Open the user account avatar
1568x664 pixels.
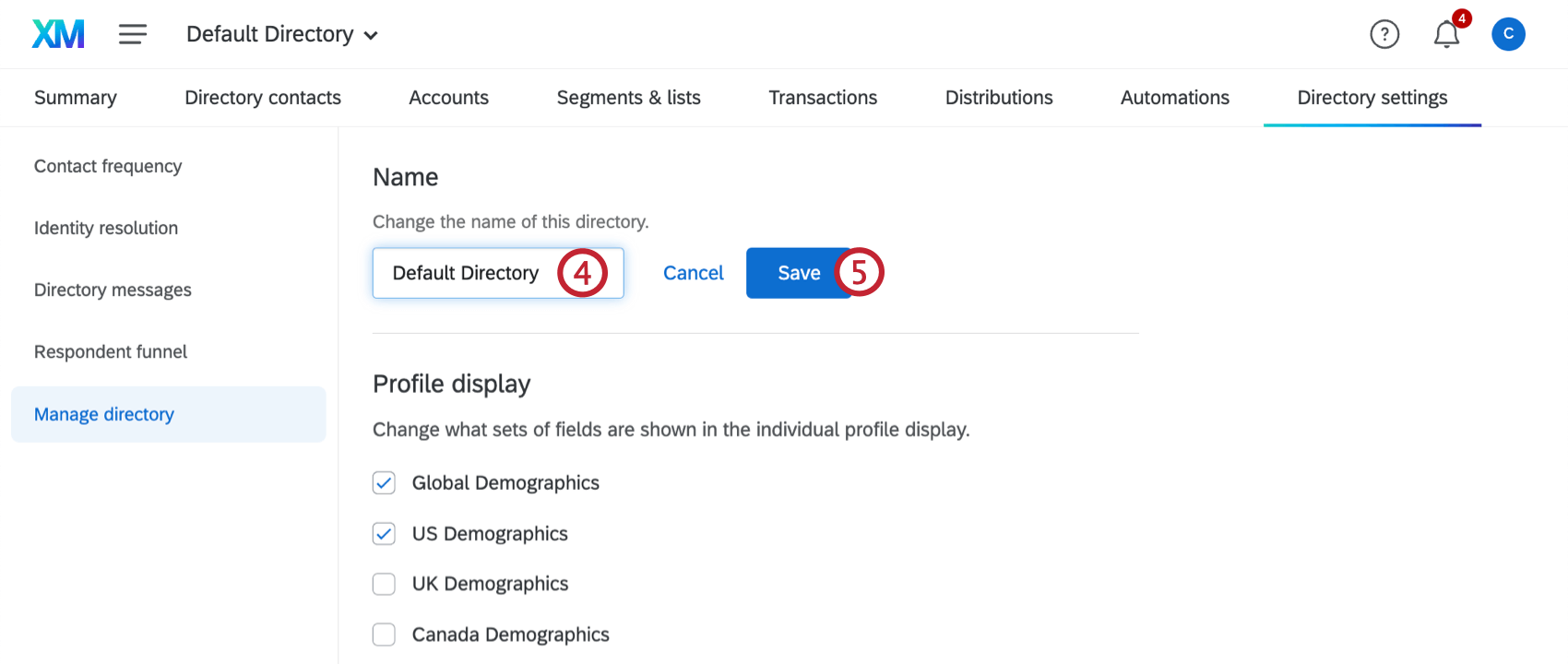pos(1508,34)
